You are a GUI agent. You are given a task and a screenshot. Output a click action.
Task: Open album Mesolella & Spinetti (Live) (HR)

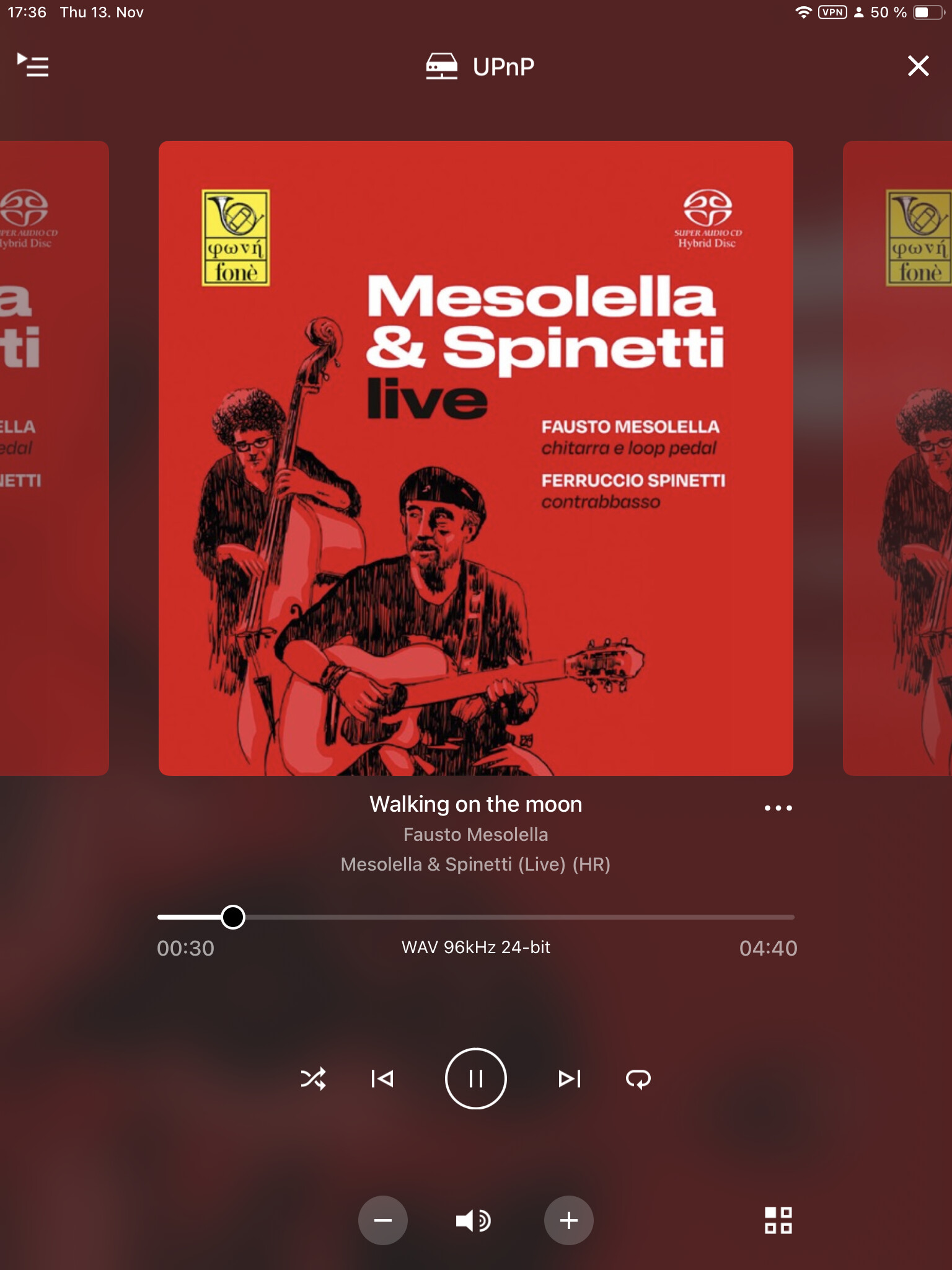pos(475,864)
